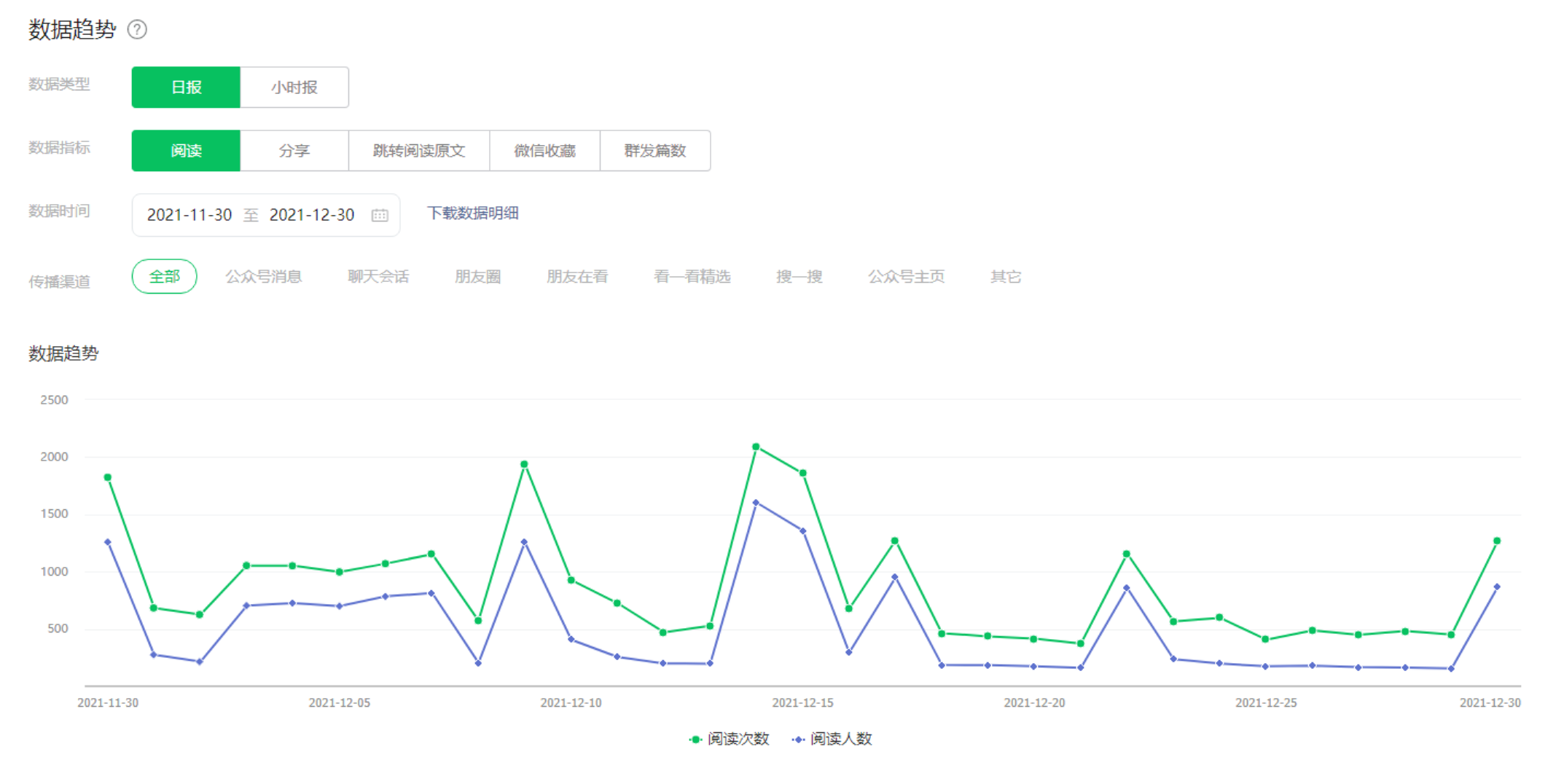Show the 微信收藏 metric
Screen dimensions: 1564x784
click(544, 151)
